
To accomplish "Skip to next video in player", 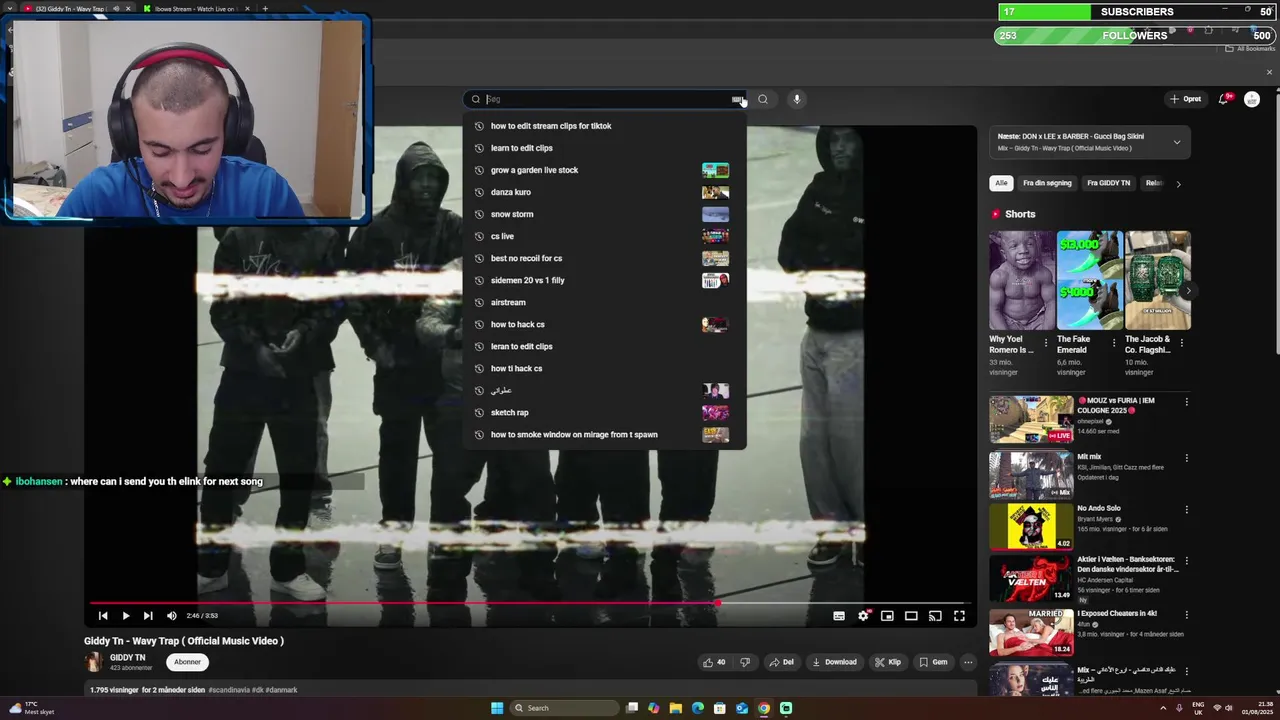I will point(148,616).
